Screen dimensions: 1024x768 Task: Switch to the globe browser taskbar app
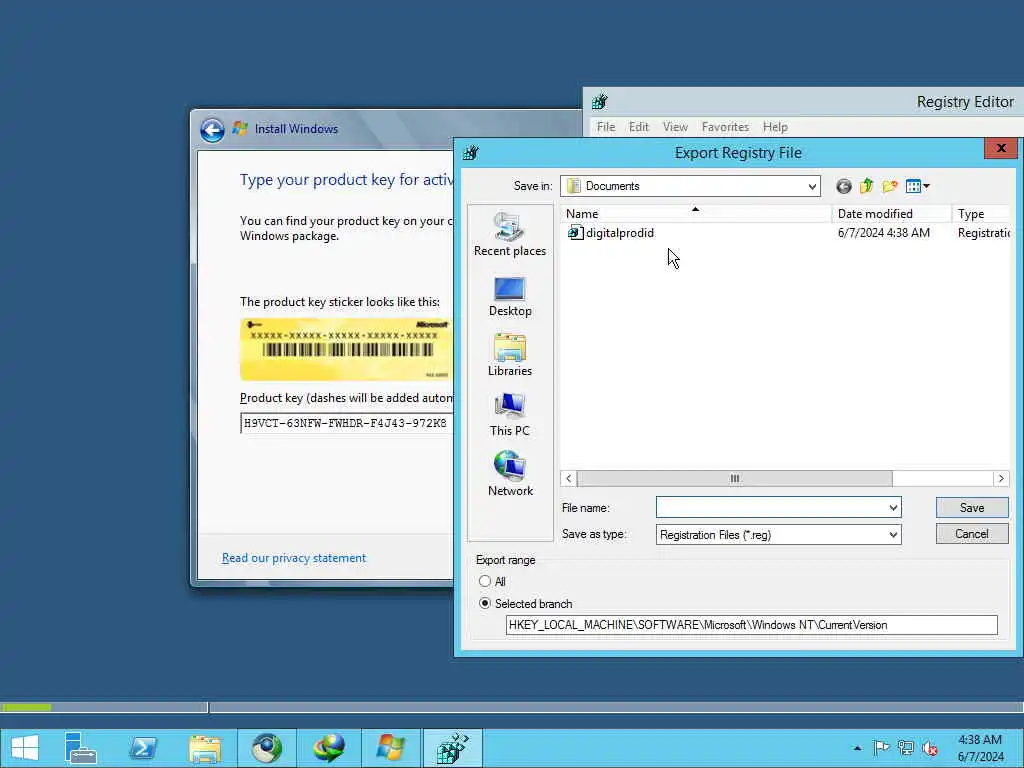(x=267, y=748)
